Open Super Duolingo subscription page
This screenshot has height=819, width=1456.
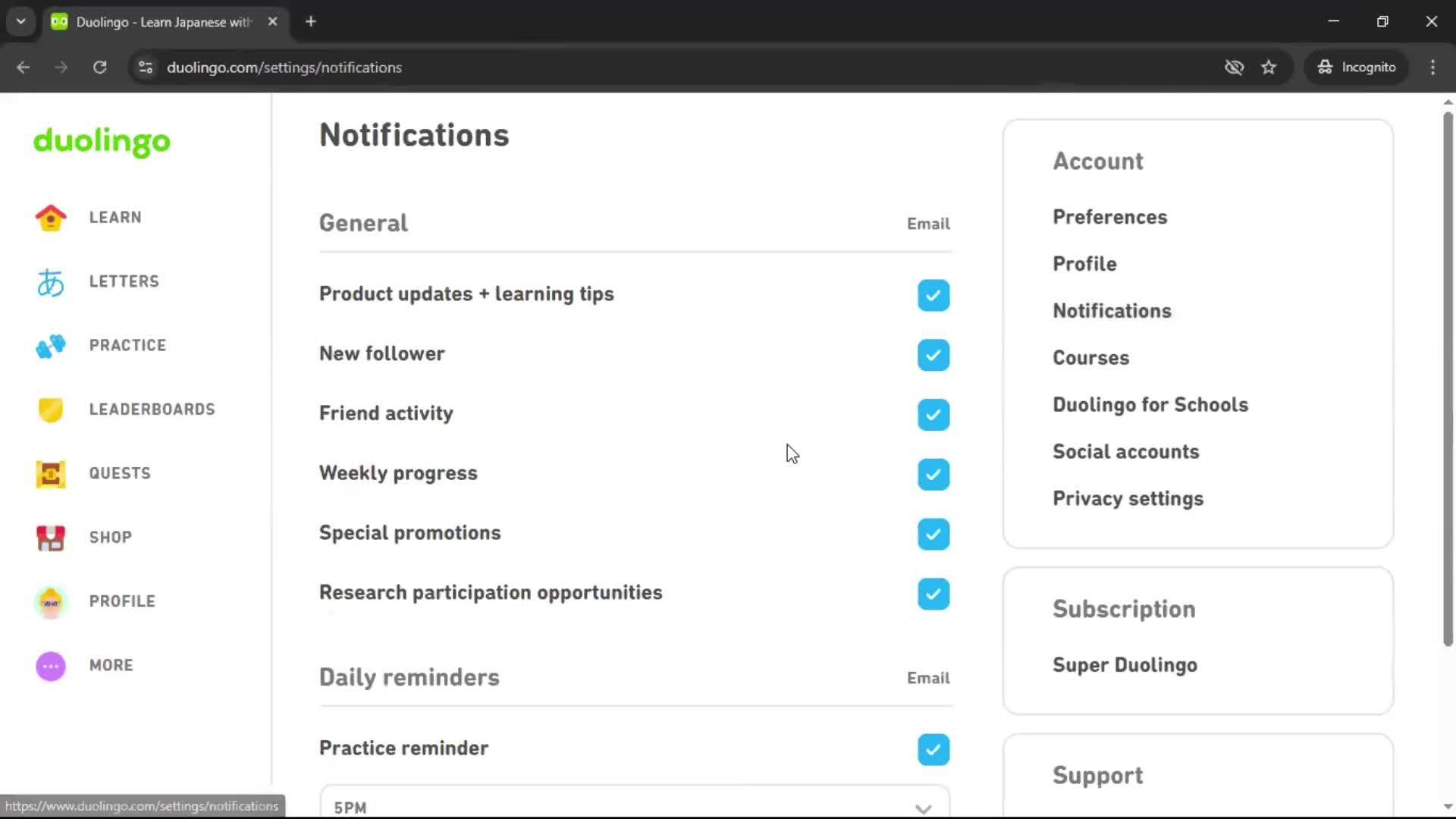[x=1125, y=665]
